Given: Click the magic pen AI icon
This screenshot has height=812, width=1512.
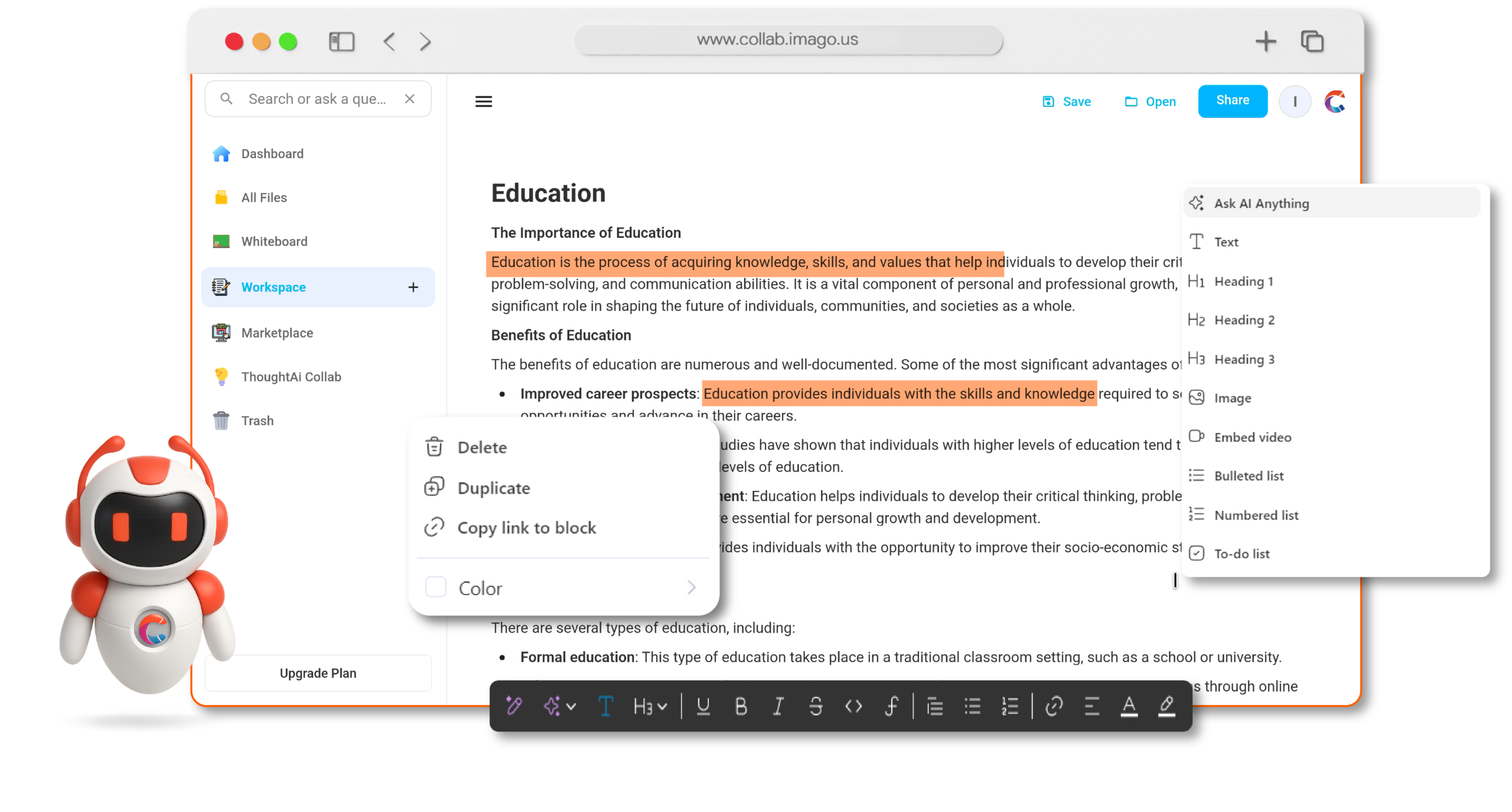Looking at the screenshot, I should tap(514, 706).
